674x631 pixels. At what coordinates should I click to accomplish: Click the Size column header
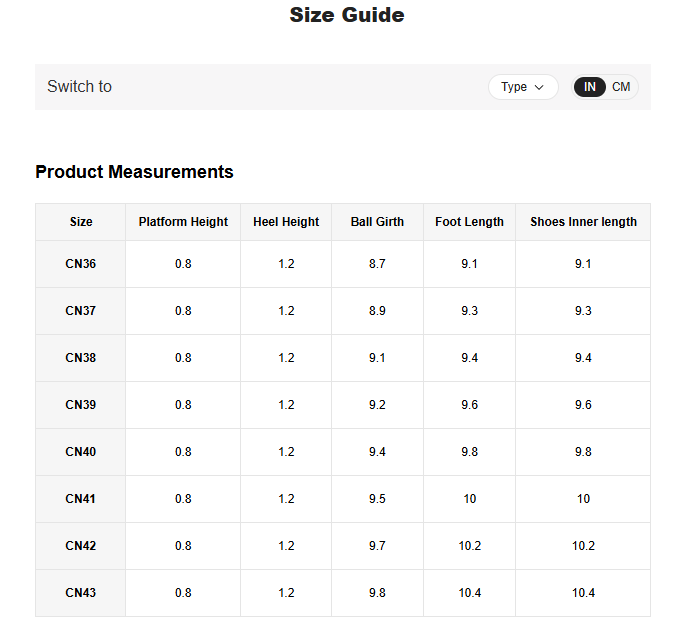click(81, 222)
